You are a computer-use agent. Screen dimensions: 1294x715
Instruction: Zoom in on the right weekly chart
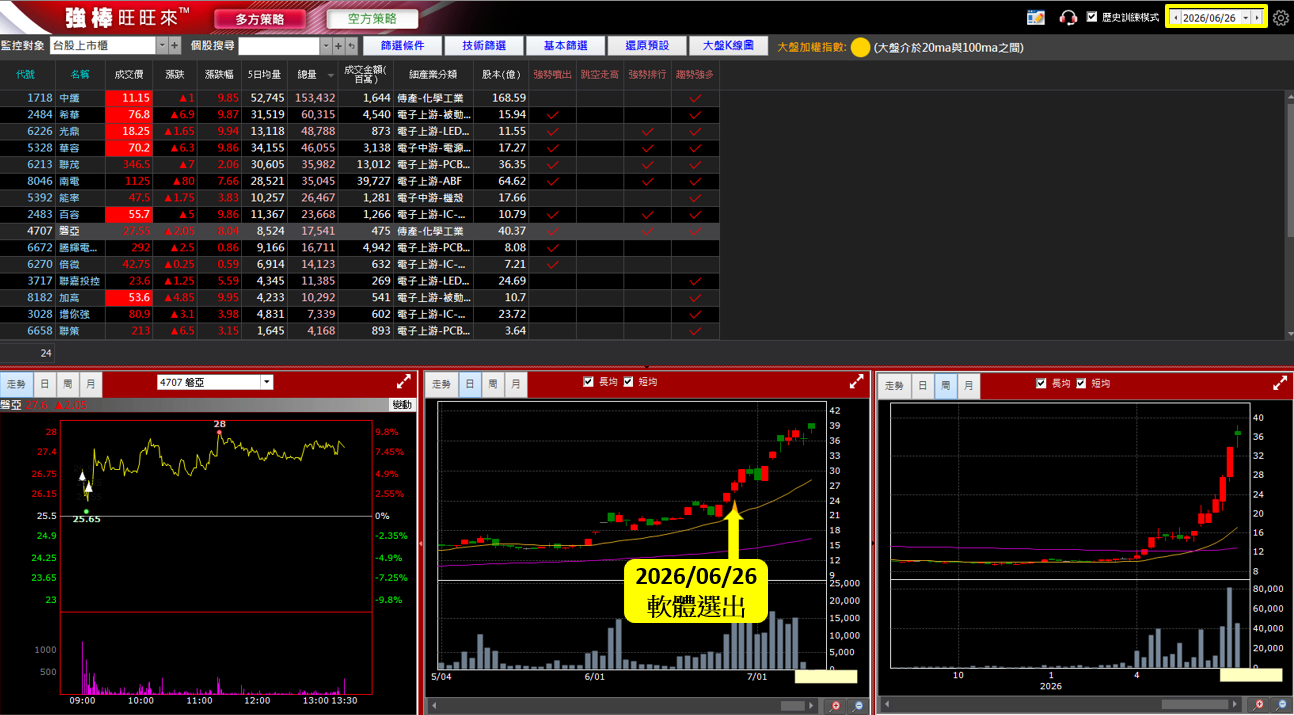pyautogui.click(x=1259, y=705)
